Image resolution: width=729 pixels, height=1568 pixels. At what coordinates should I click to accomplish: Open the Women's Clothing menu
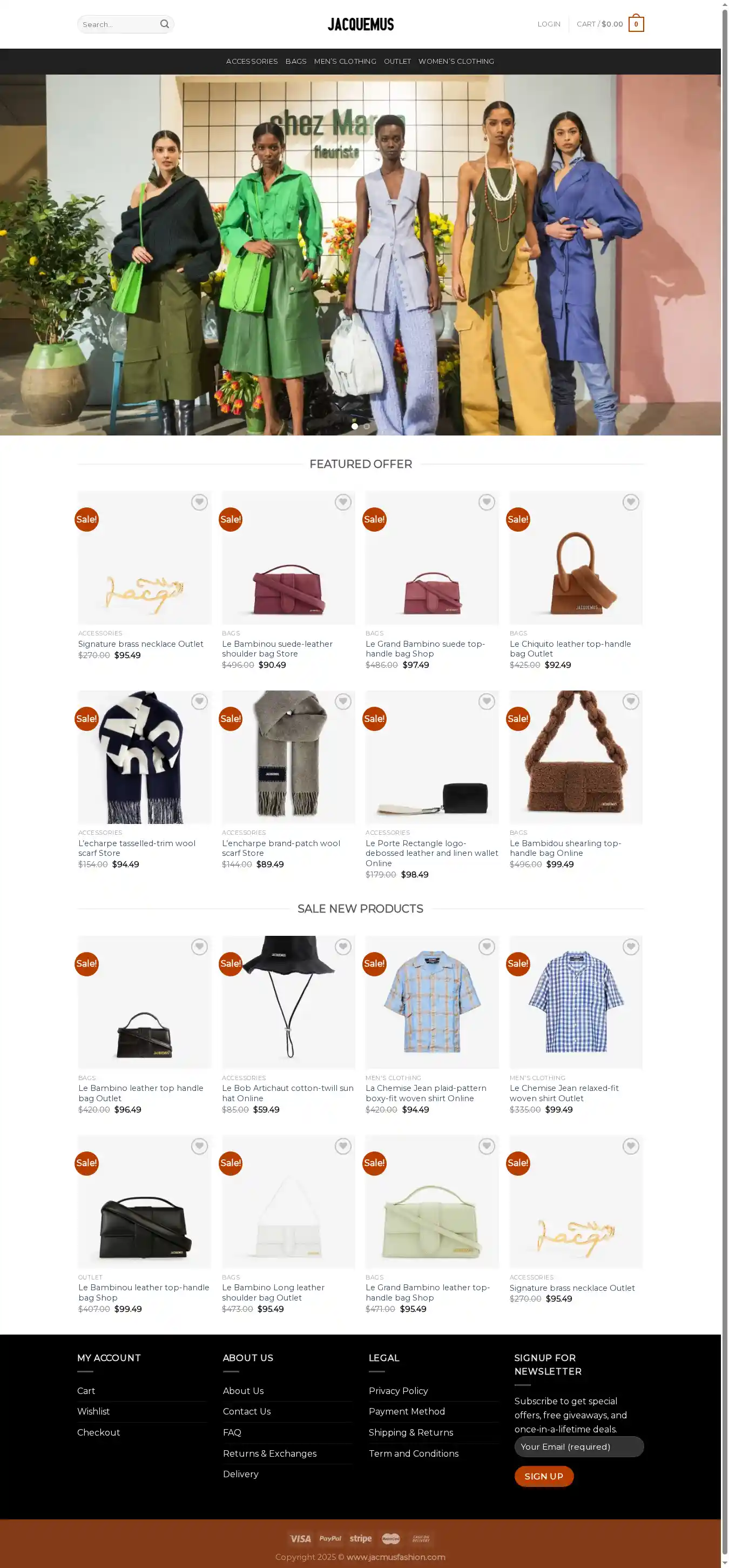(x=456, y=62)
